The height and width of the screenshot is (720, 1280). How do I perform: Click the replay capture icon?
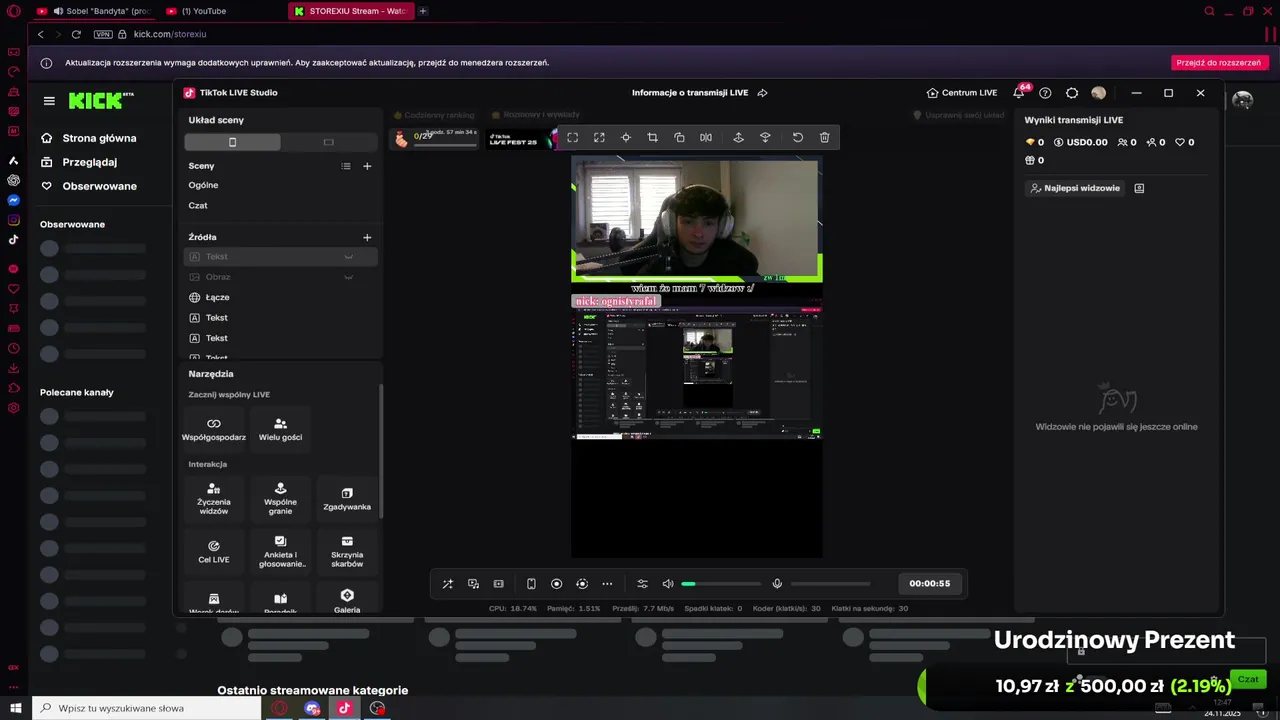pos(582,584)
